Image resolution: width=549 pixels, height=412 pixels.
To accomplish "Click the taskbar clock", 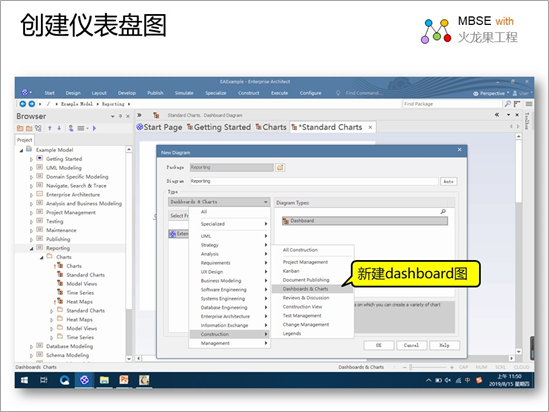I will pos(509,380).
